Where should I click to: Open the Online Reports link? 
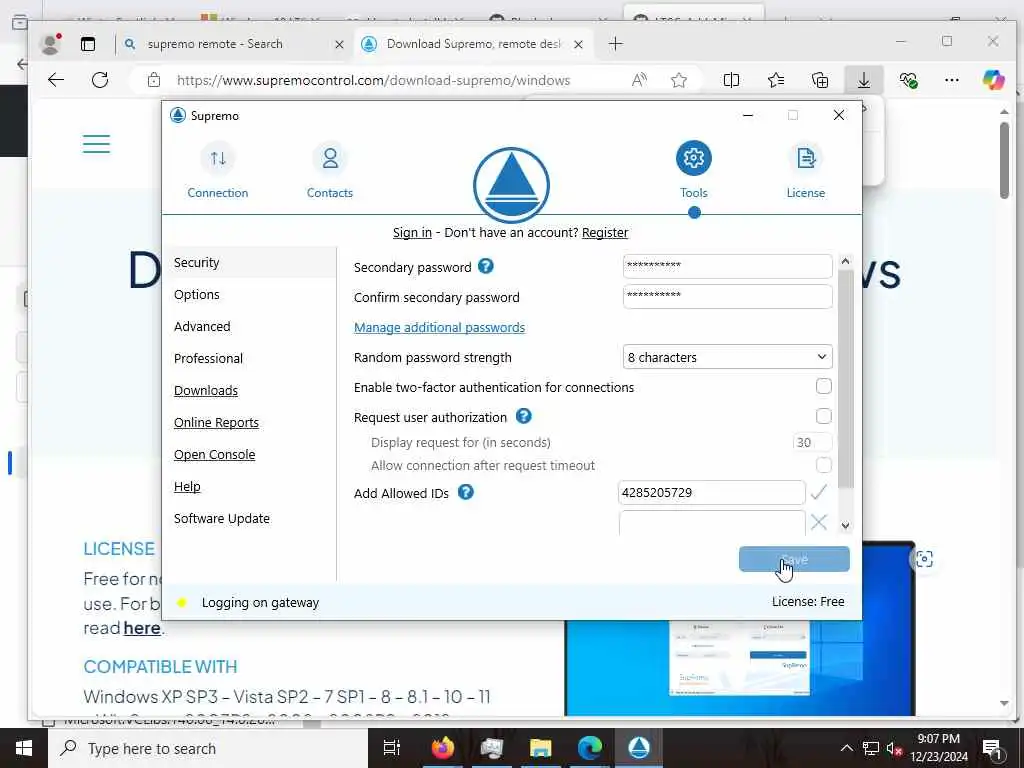point(216,423)
